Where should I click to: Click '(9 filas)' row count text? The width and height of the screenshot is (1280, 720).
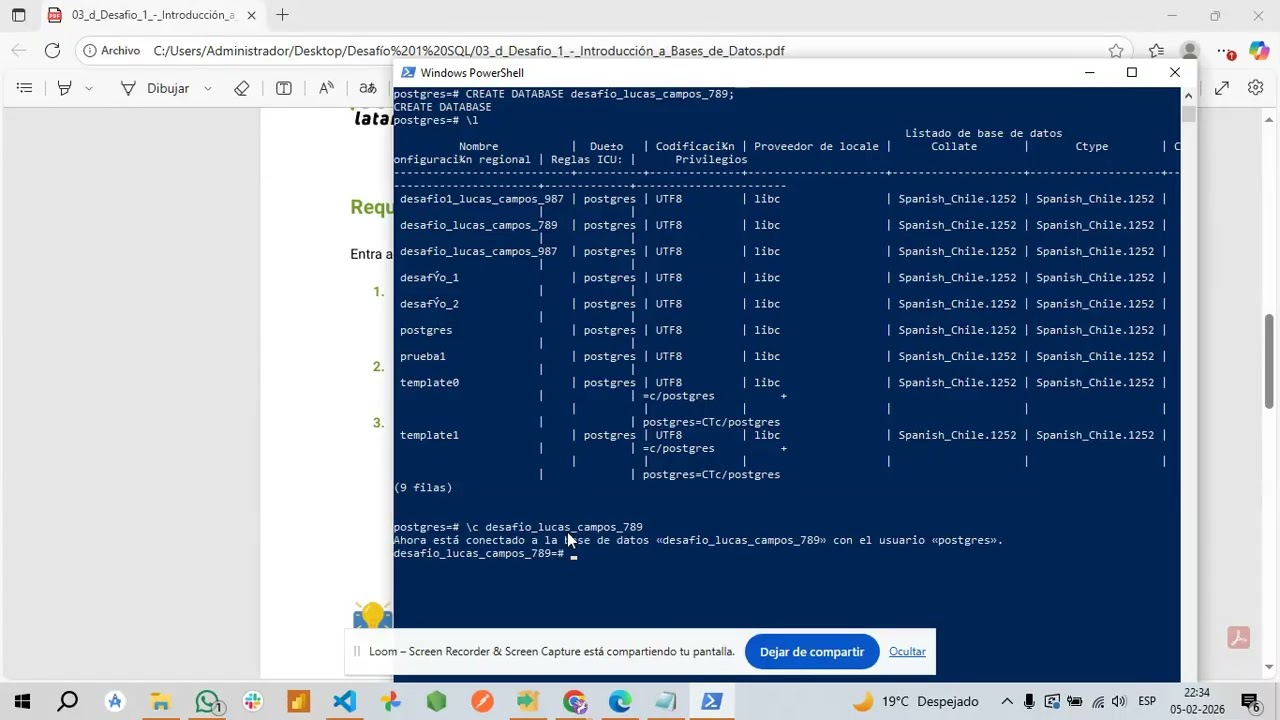click(x=423, y=488)
